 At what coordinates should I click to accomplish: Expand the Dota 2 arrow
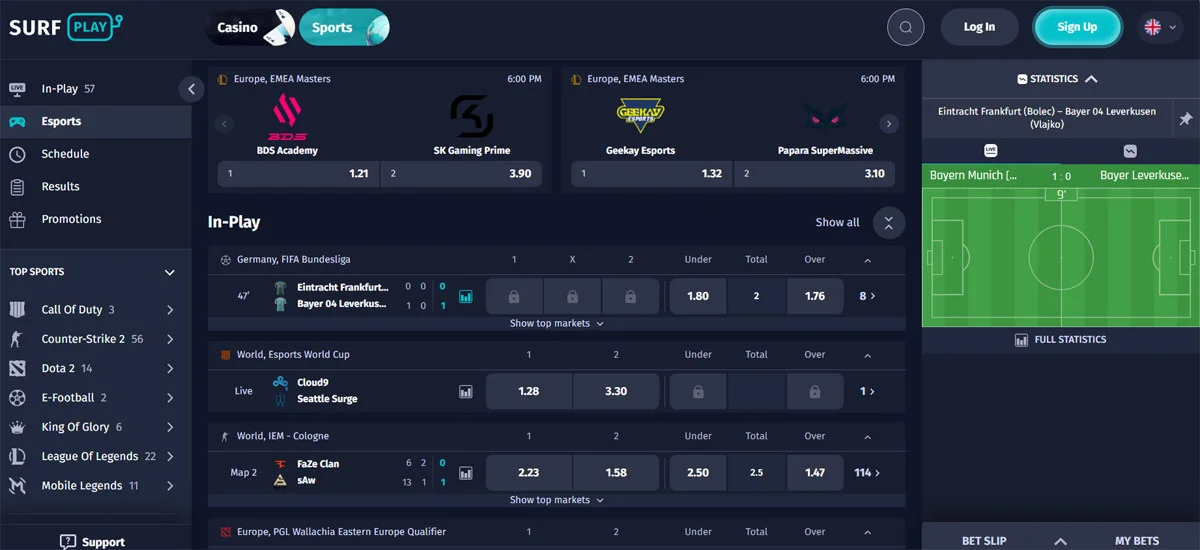point(170,368)
